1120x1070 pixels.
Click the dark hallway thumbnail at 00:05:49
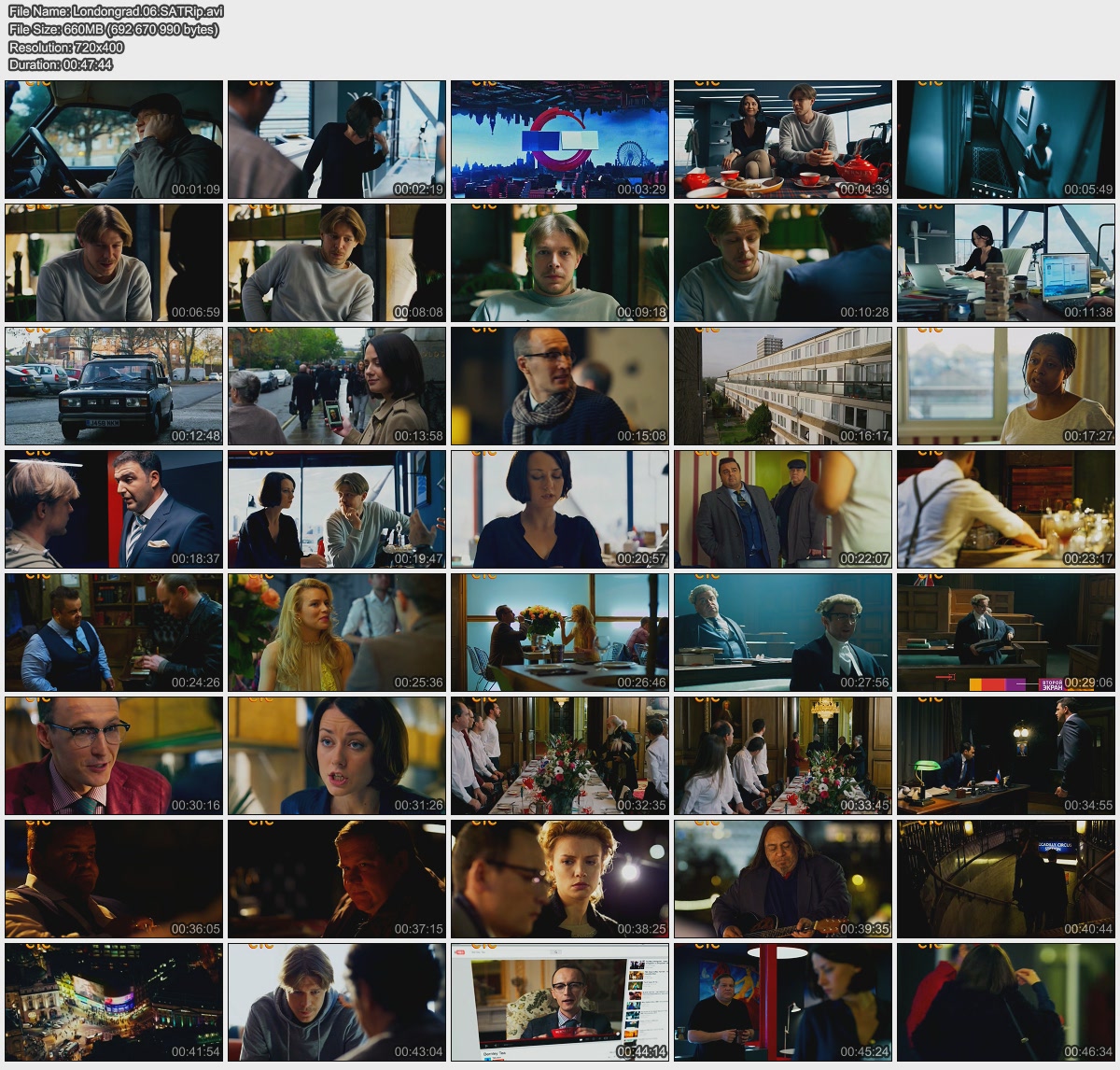click(x=1005, y=139)
